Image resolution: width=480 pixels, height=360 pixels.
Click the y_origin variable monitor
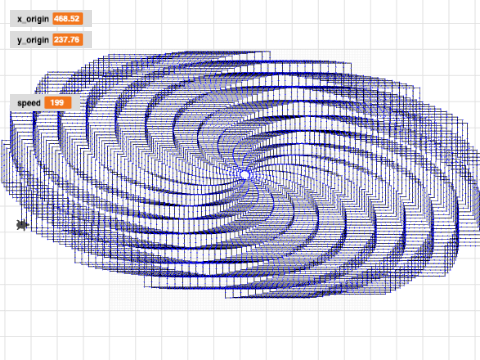(x=51, y=40)
